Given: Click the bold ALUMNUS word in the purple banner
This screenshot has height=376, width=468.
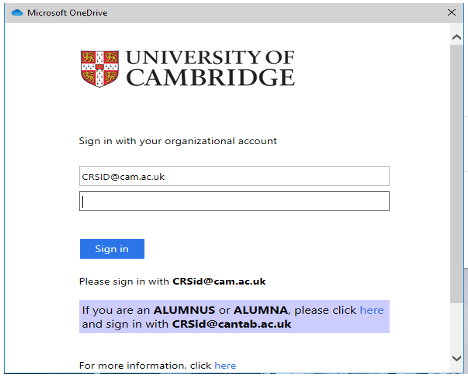Looking at the screenshot, I should pos(184,310).
